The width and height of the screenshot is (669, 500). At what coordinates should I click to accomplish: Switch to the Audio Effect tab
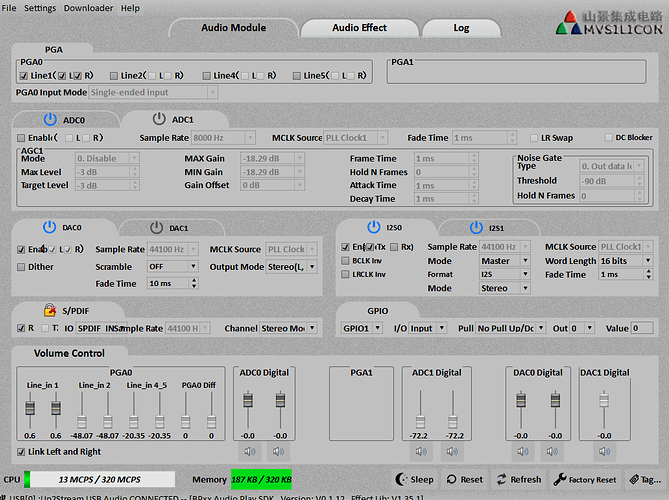click(x=359, y=28)
